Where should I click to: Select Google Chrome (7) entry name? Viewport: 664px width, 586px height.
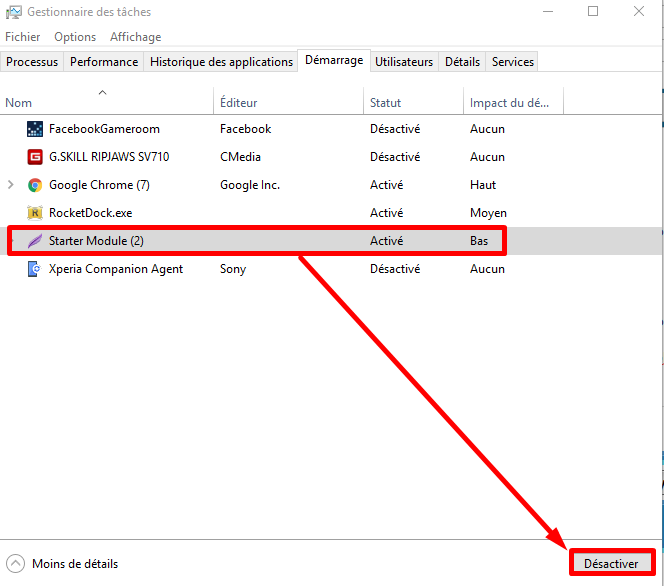point(99,185)
